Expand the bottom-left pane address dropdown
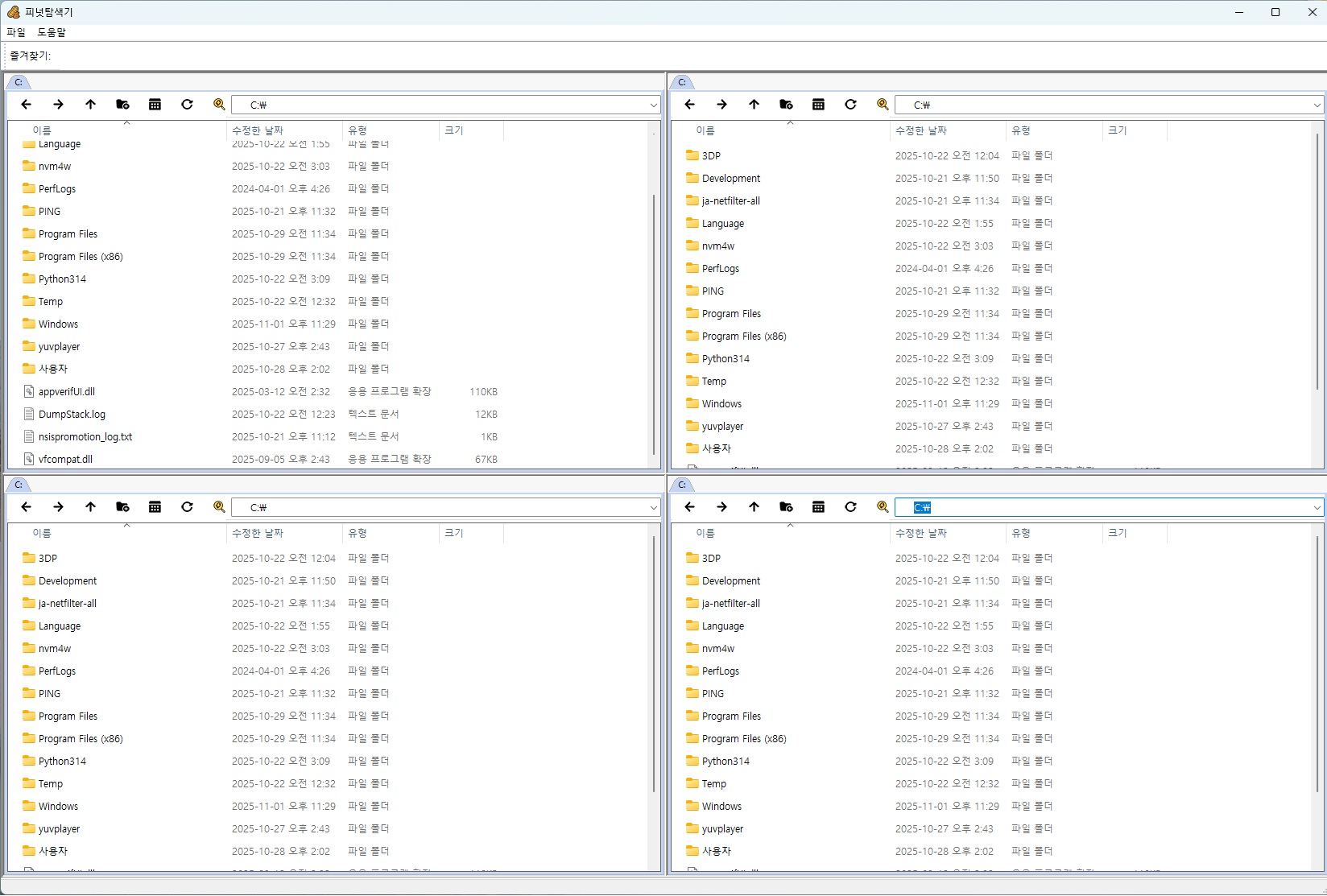1327x896 pixels. [653, 508]
